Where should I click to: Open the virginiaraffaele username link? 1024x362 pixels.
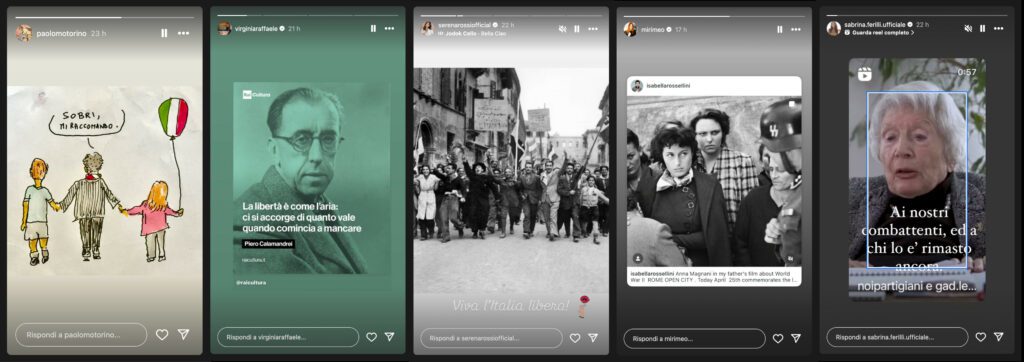click(x=257, y=29)
